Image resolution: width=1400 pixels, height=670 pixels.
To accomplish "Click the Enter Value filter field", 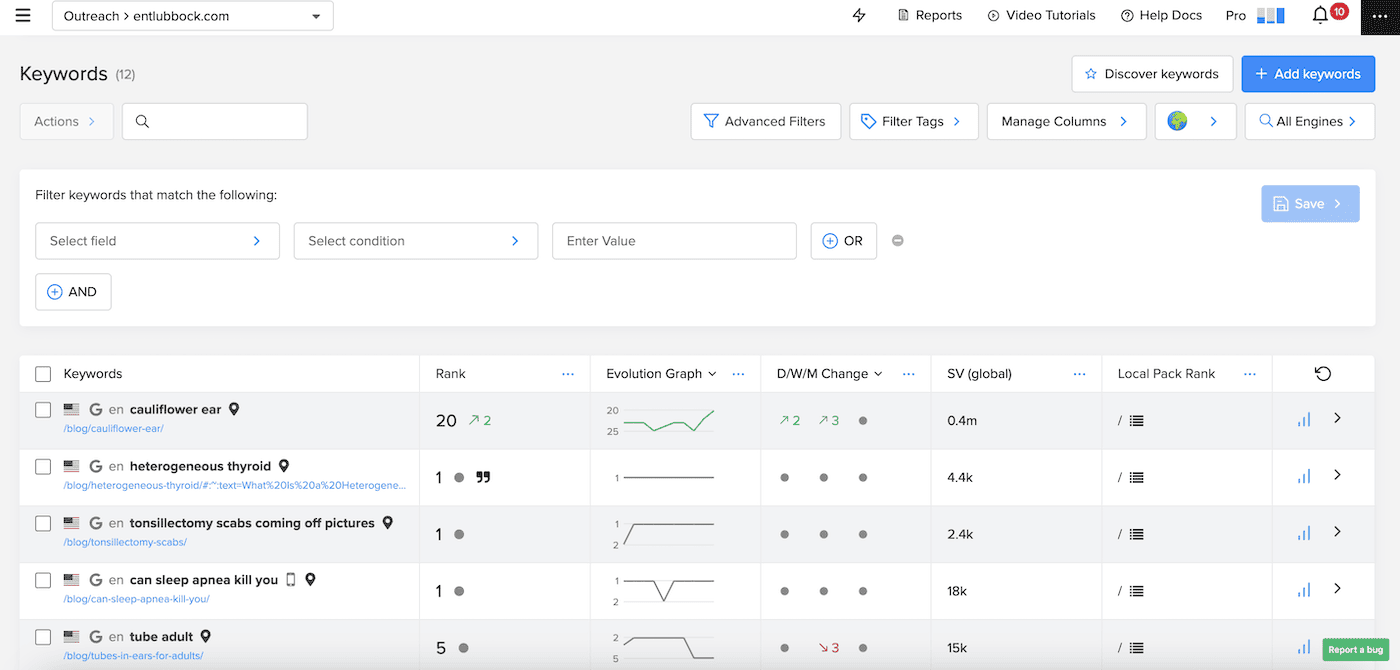I will [x=674, y=241].
